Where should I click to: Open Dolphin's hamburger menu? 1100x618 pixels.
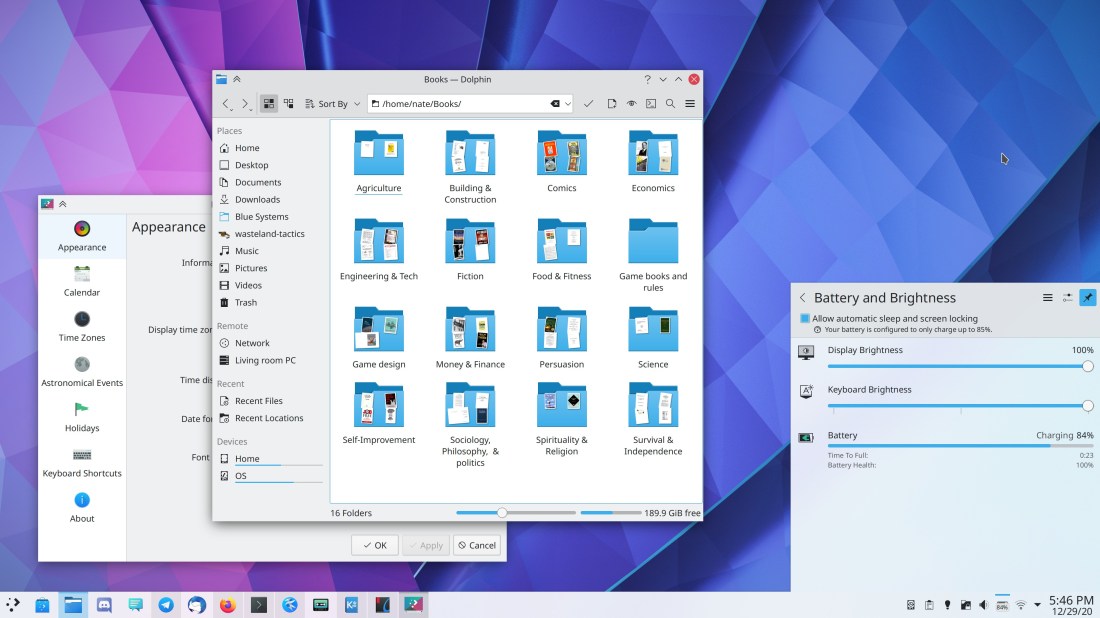coord(690,104)
